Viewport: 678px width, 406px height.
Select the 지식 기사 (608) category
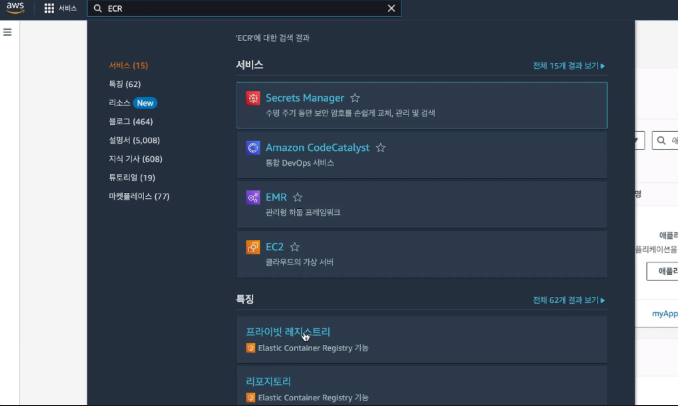tap(135, 159)
